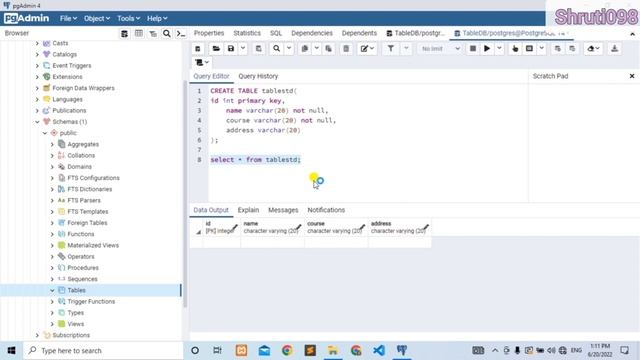Screen dimensions: 640x360
Task: Click the course column header
Action: click(336, 227)
